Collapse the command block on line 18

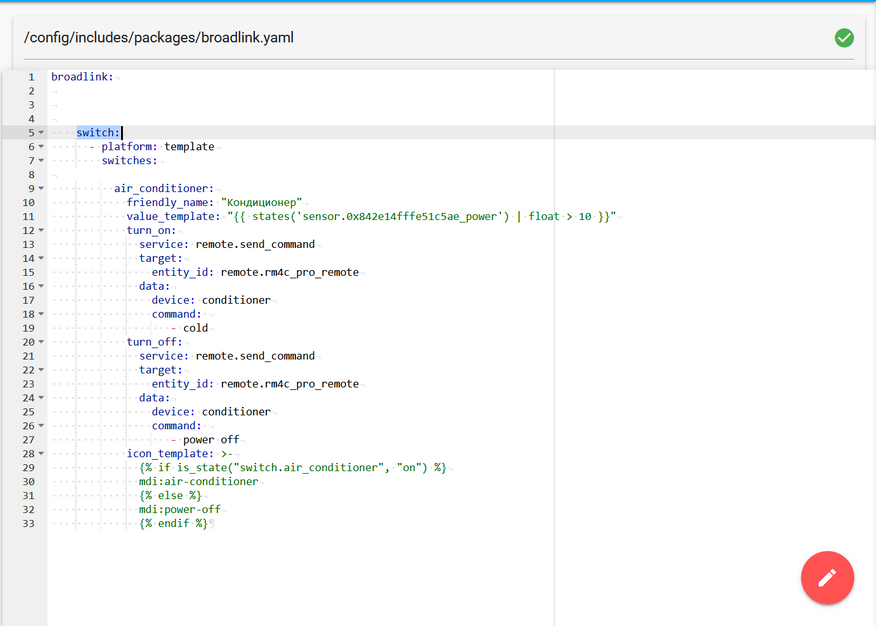(41, 314)
